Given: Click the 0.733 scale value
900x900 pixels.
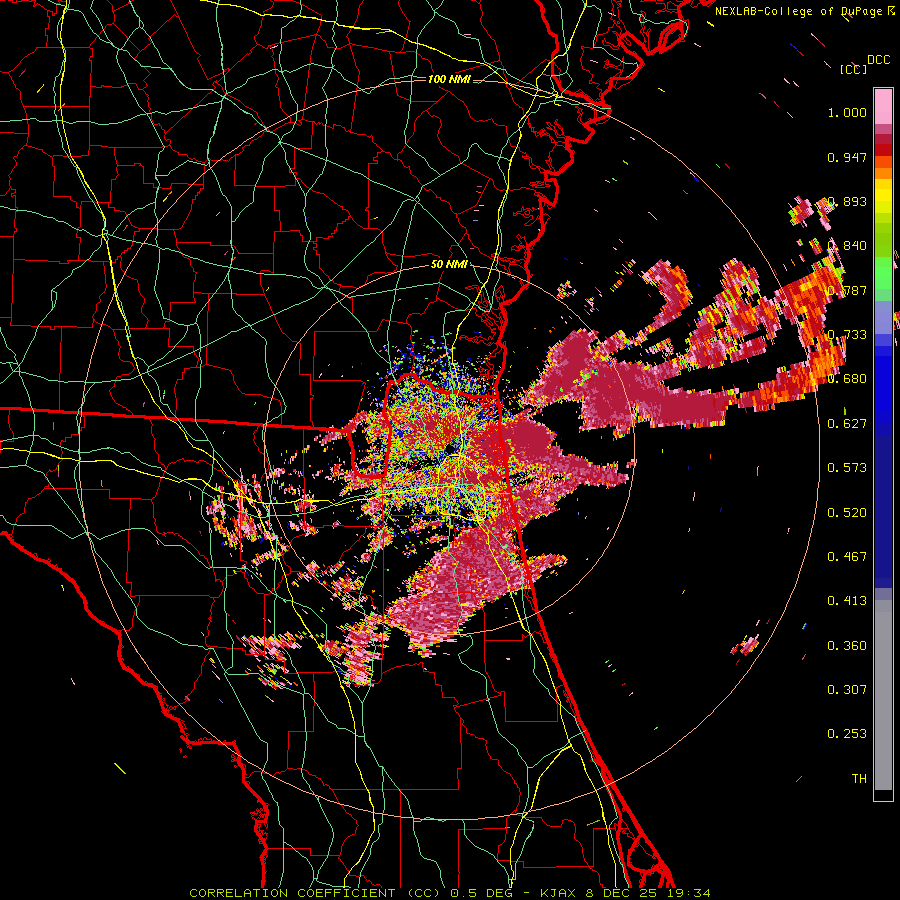Looking at the screenshot, I should tap(847, 335).
